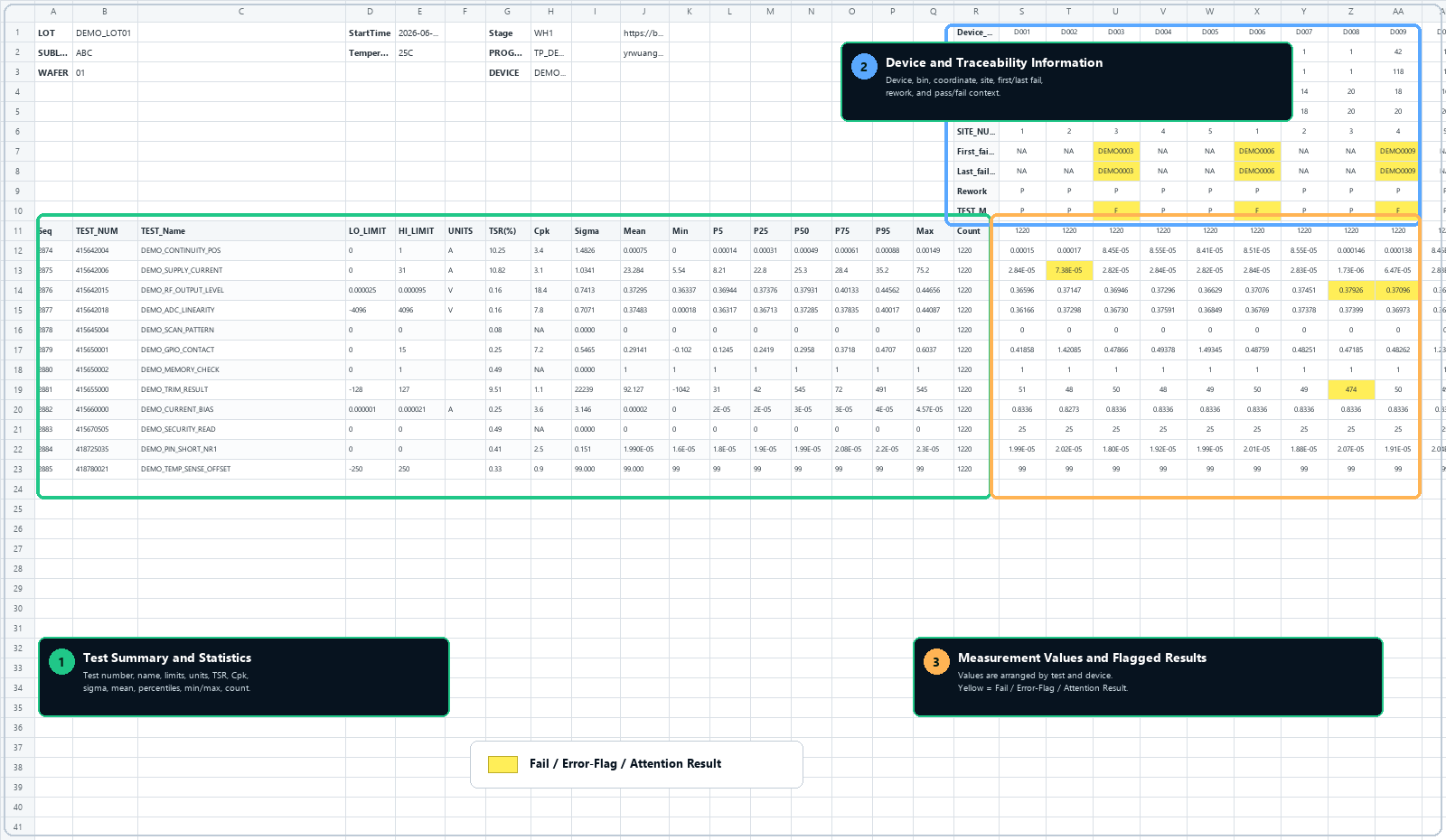
Task: Select entire row 30 via row header
Action: pyautogui.click(x=18, y=609)
